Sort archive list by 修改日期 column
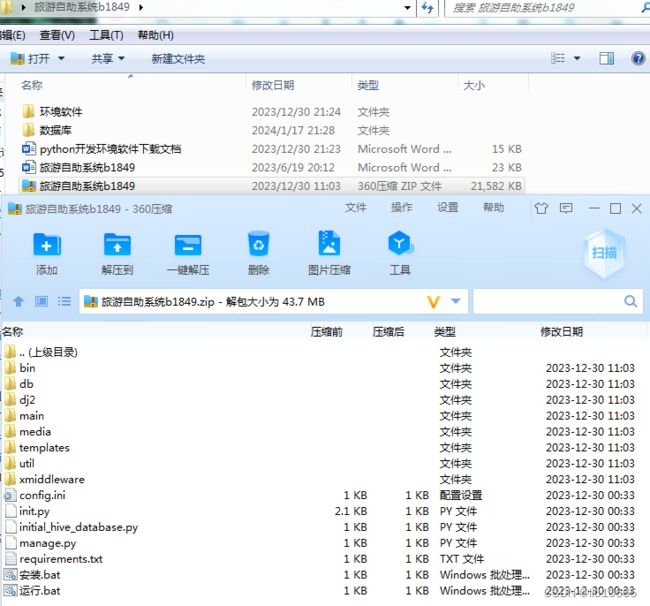 (x=561, y=332)
